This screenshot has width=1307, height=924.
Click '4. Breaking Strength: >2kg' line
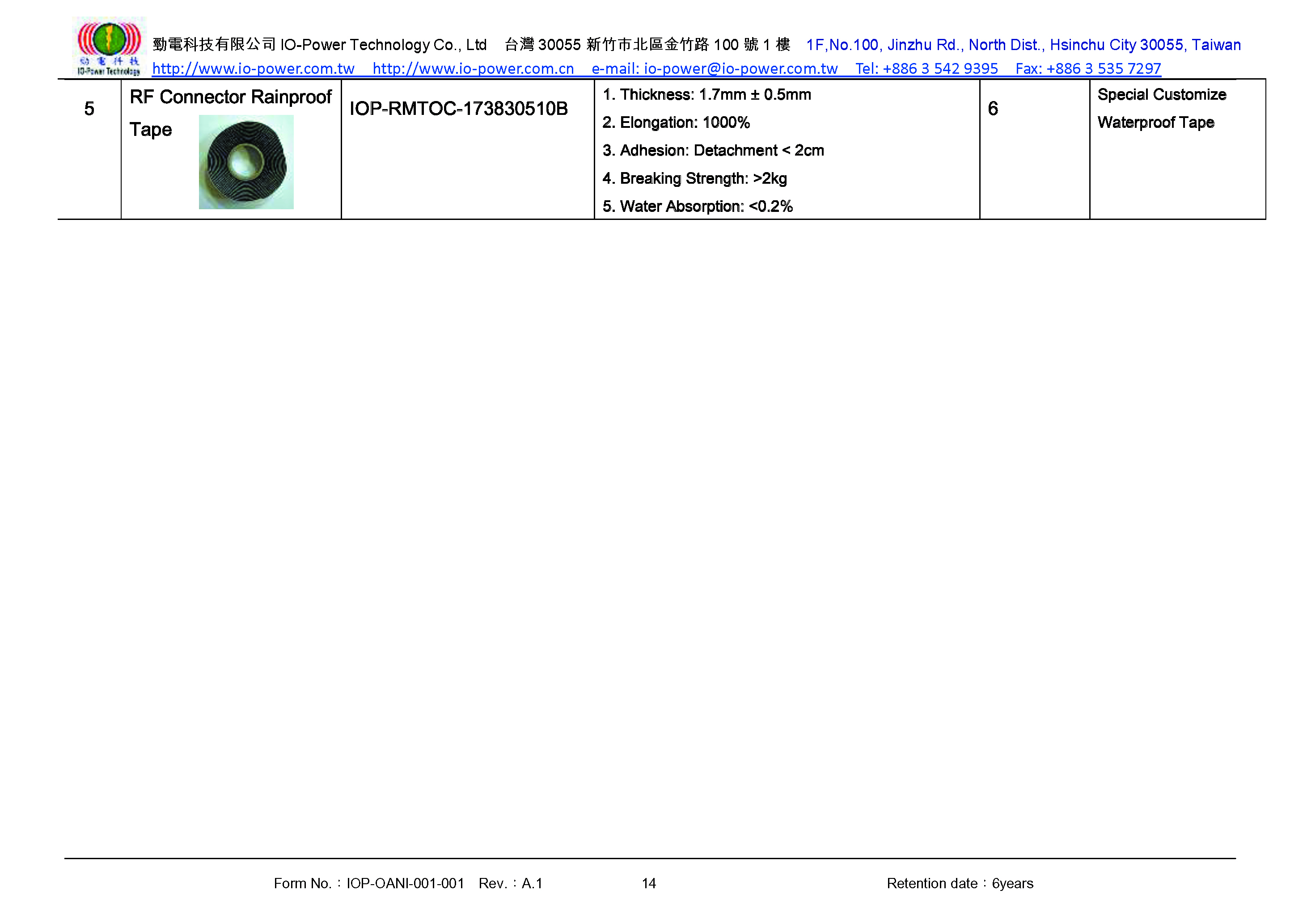click(x=695, y=178)
